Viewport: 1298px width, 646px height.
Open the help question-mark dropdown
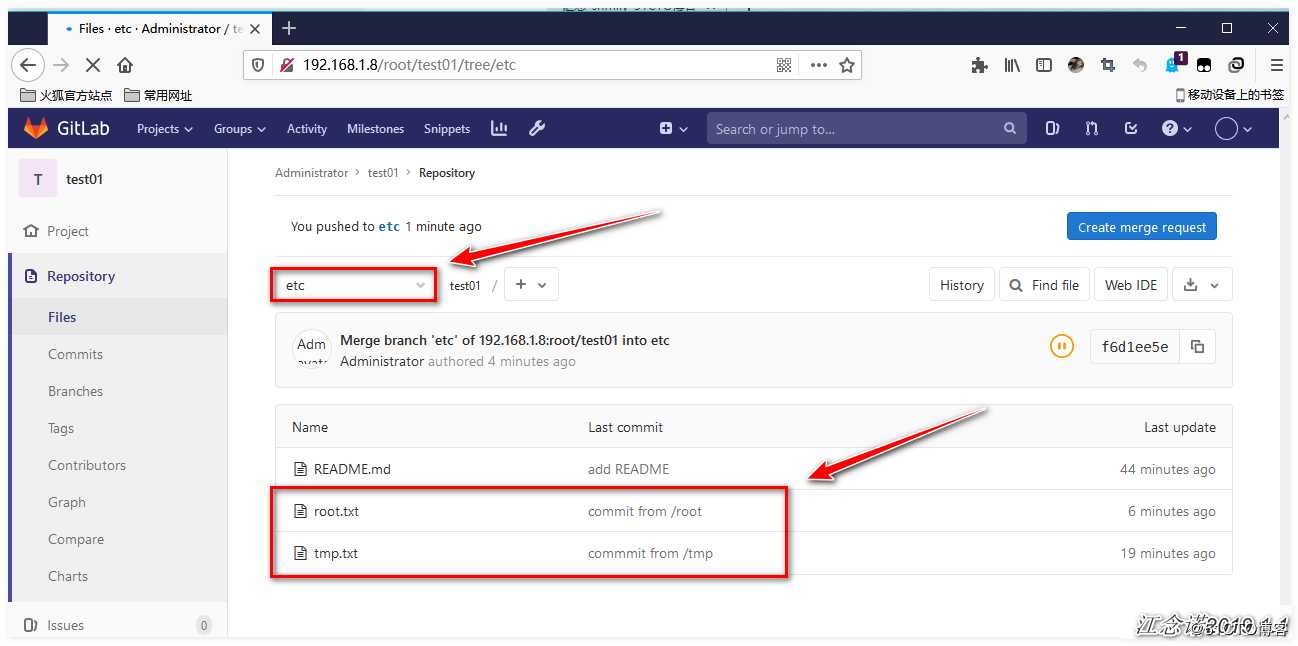(x=1177, y=128)
